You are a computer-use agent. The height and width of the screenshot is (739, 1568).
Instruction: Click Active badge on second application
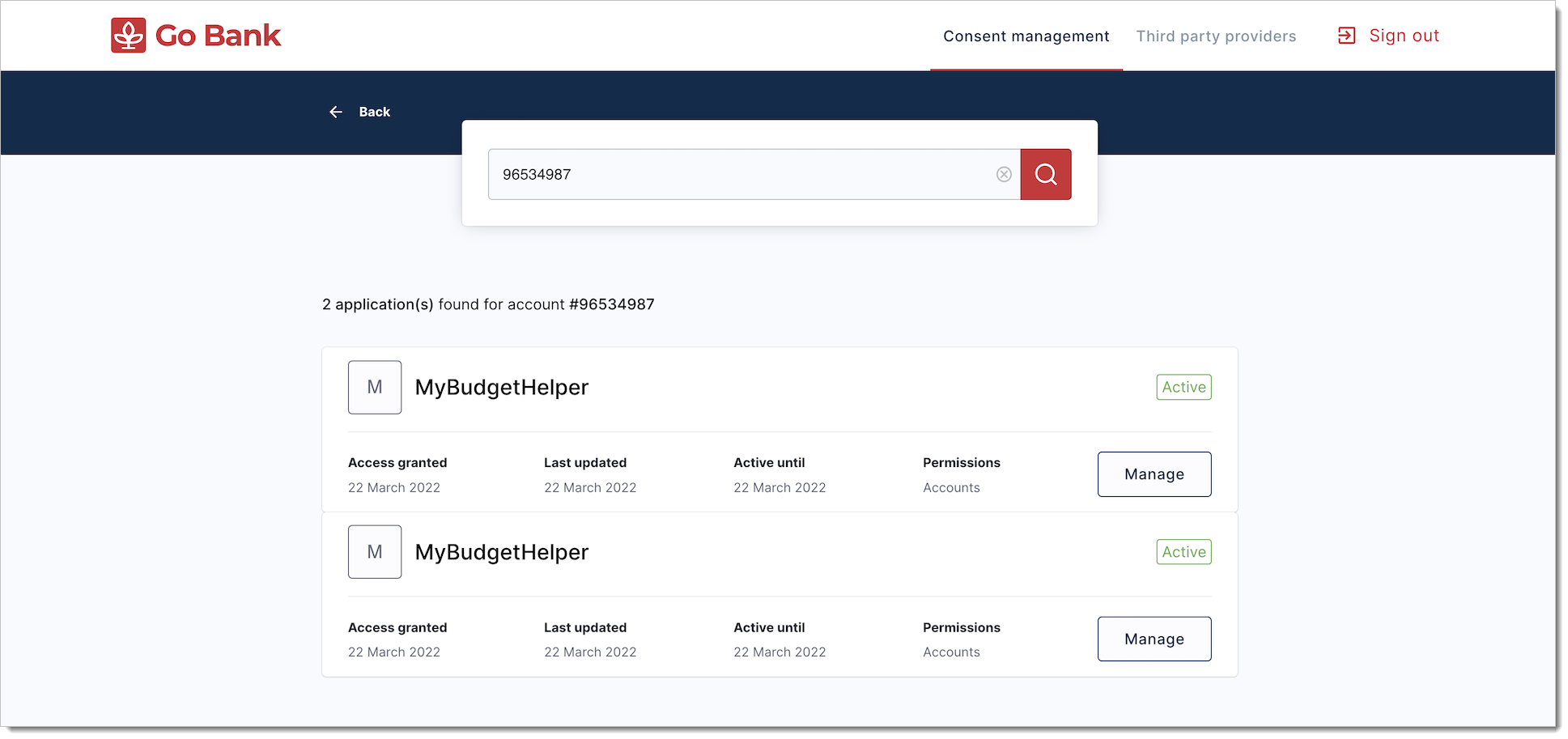pyautogui.click(x=1183, y=552)
